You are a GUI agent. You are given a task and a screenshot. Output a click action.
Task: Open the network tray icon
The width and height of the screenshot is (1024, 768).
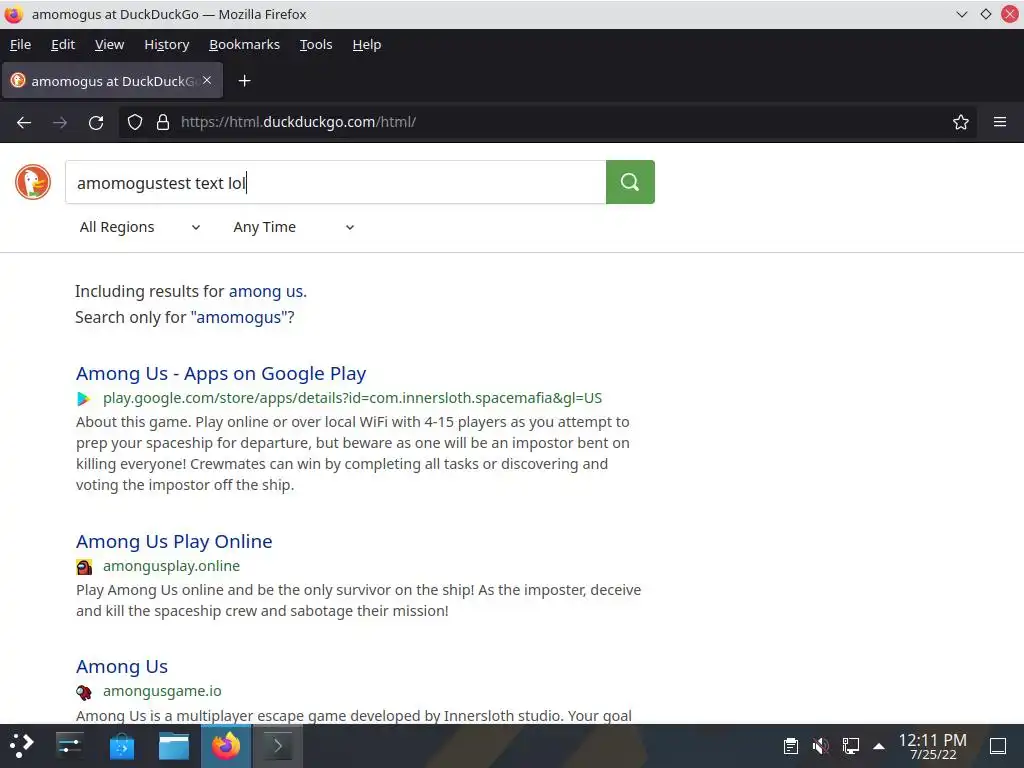point(850,746)
